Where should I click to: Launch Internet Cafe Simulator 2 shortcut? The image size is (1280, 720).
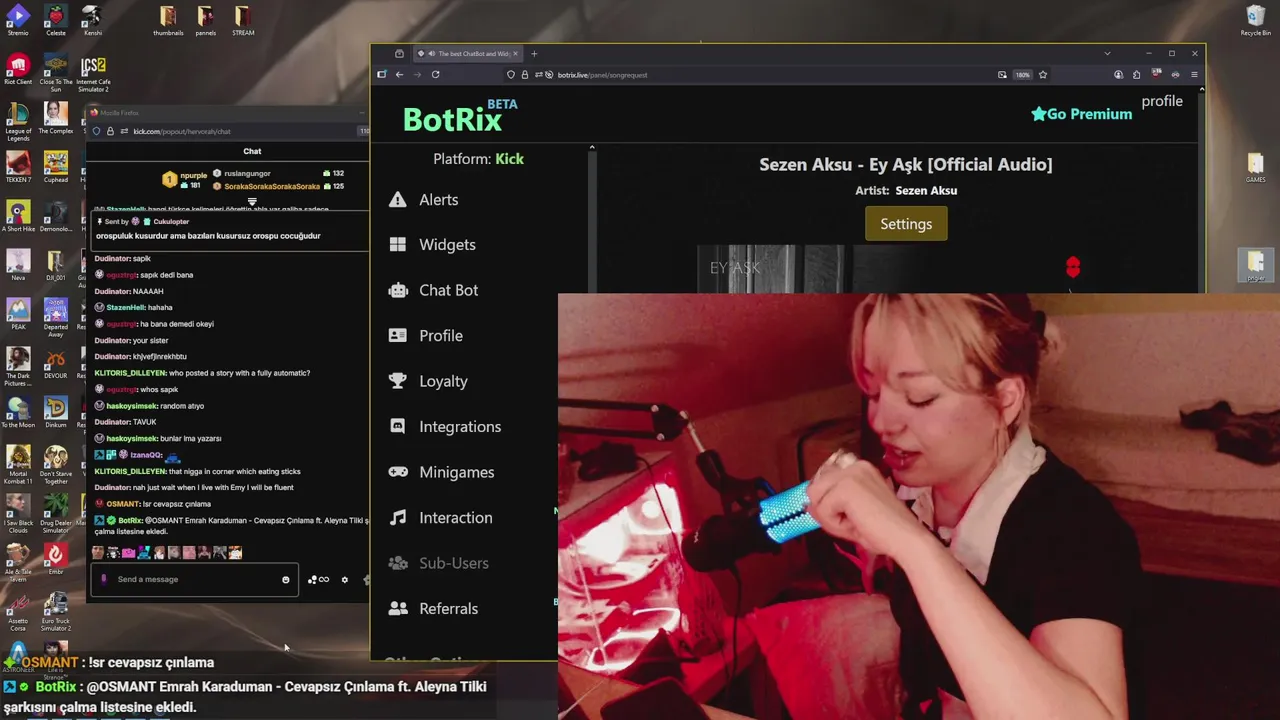[93, 72]
